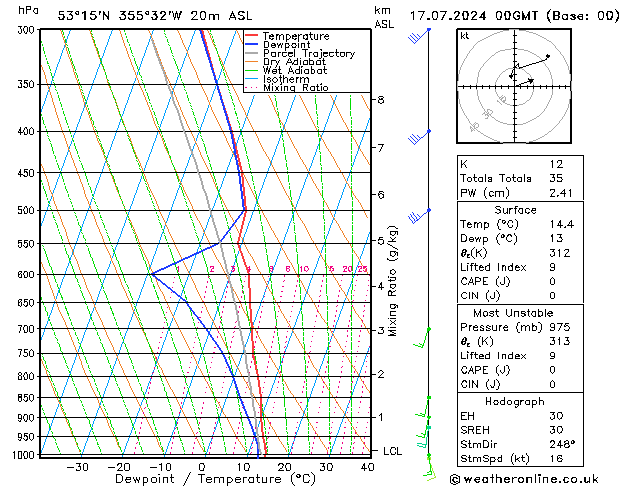This screenshot has height=486, width=629.
Task: Click the Most Unstable theta-e value 313
Action: point(560,341)
